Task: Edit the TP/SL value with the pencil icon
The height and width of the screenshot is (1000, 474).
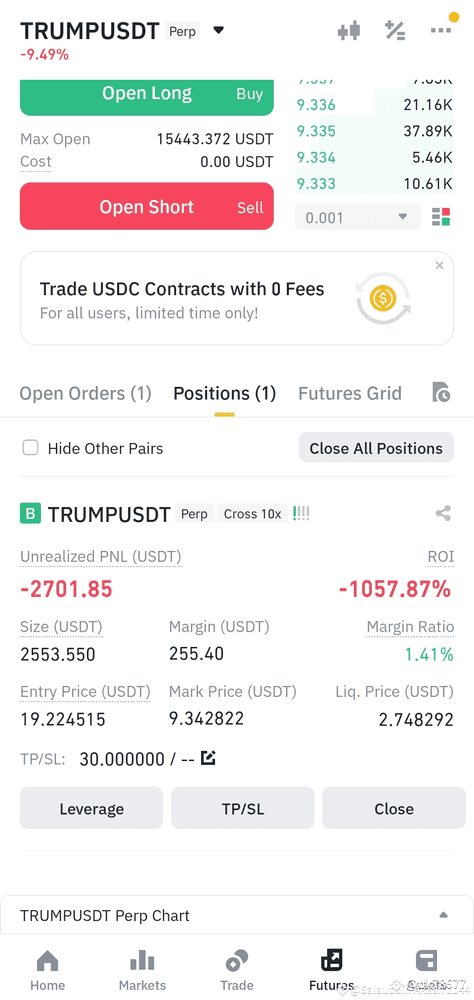Action: tap(209, 758)
